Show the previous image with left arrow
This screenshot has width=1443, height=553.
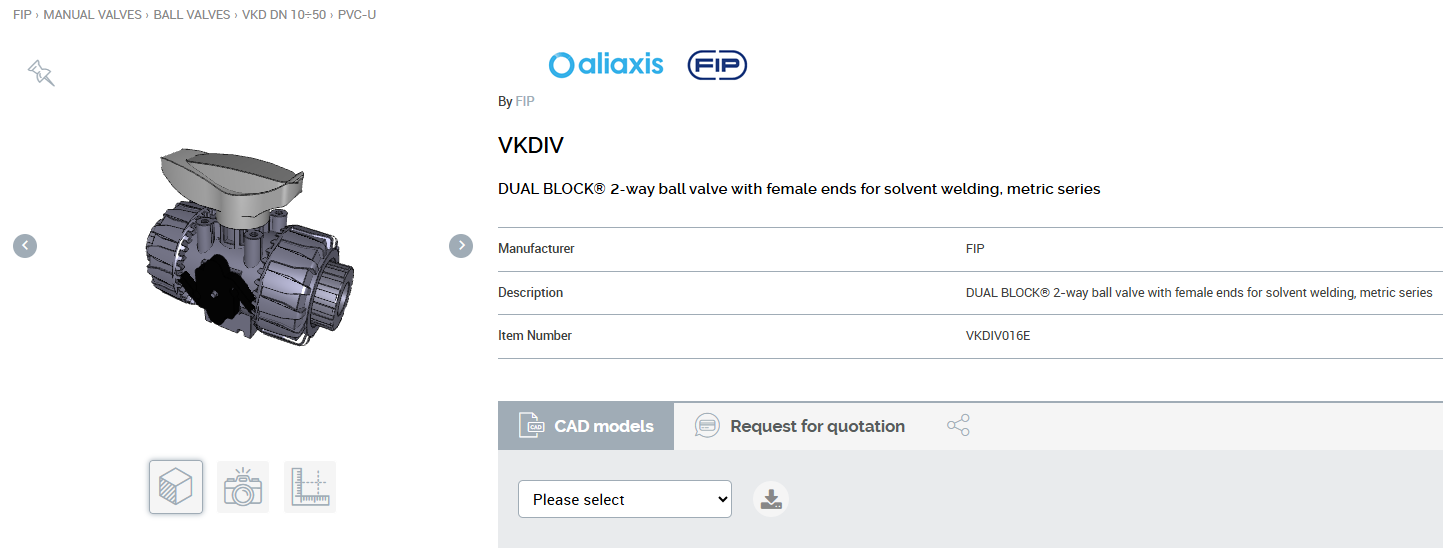click(x=25, y=245)
